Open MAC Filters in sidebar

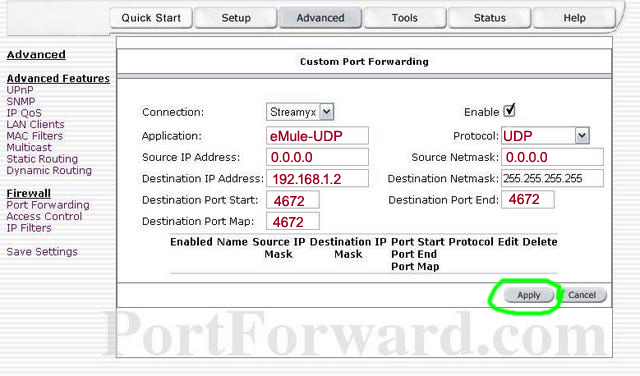35,136
